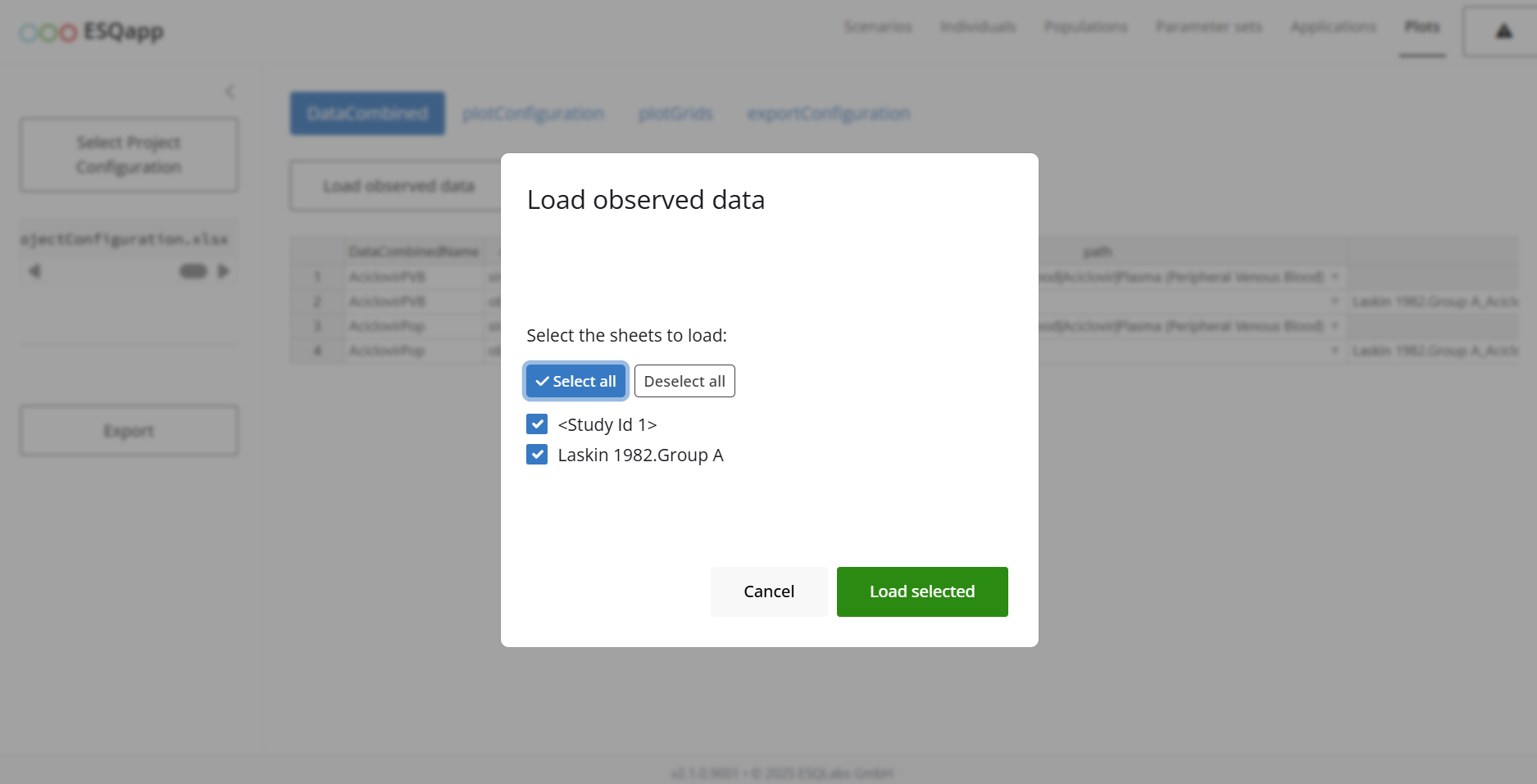Click the warning triangle icon in header
Screen dimensions: 1537x784
[1503, 32]
